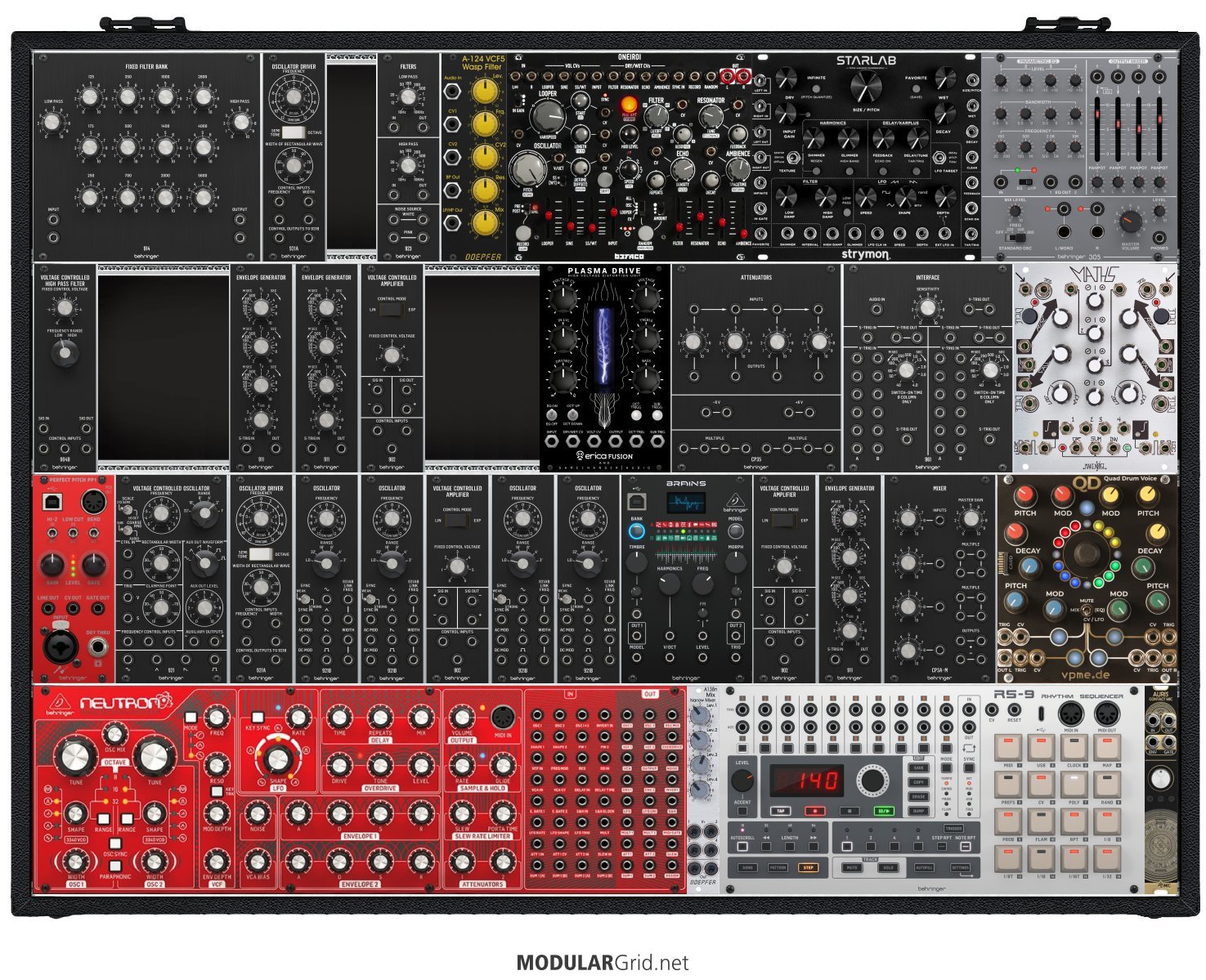Click the RECORD button on Oneiroi
1206x980 pixels.
point(523,232)
